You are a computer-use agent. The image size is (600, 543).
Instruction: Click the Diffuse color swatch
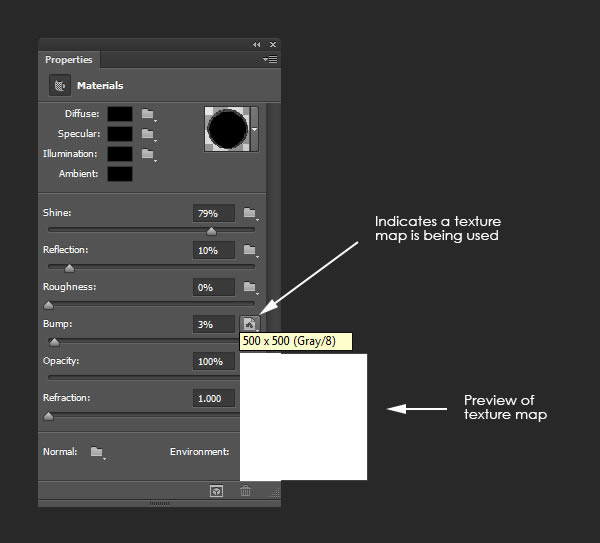click(x=120, y=114)
